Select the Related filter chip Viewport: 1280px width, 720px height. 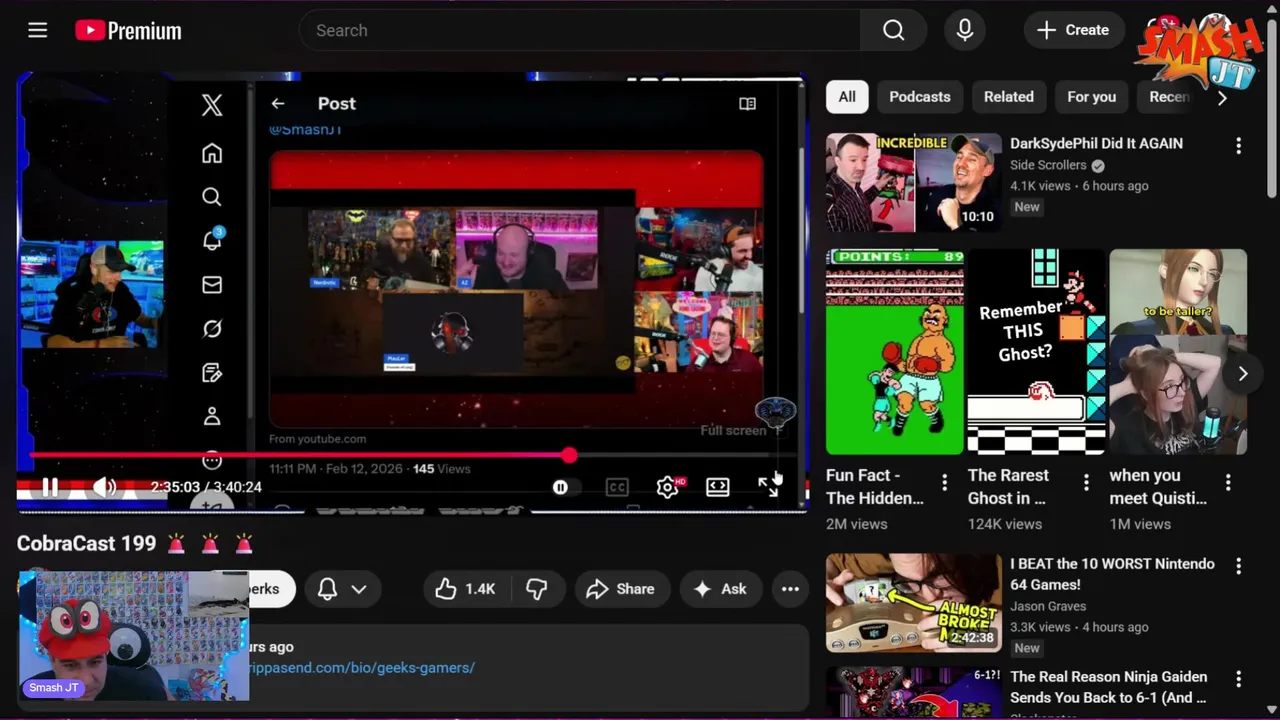coord(1008,97)
